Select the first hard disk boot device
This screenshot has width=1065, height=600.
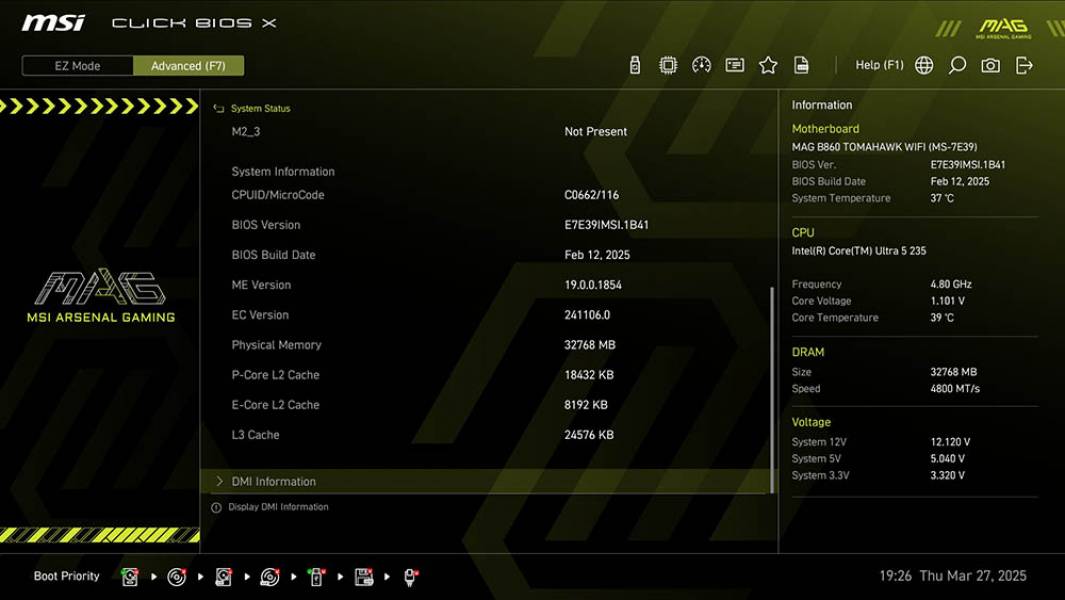click(x=129, y=577)
